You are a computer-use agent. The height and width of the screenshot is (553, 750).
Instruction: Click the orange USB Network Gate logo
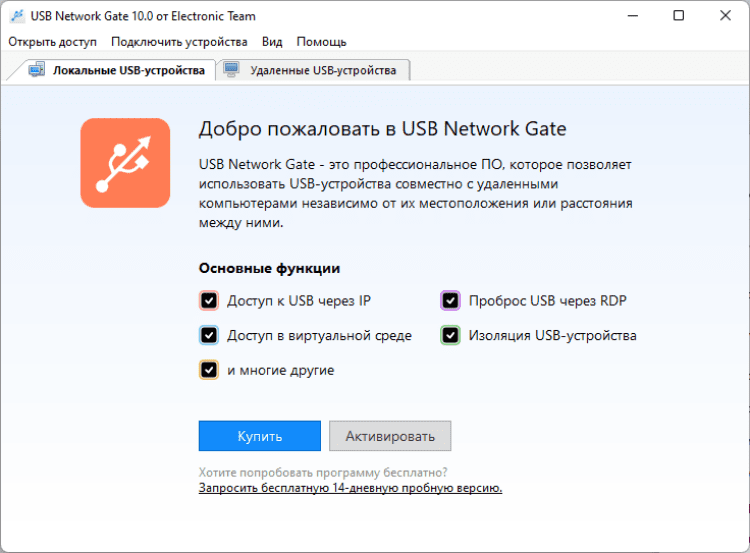[126, 163]
